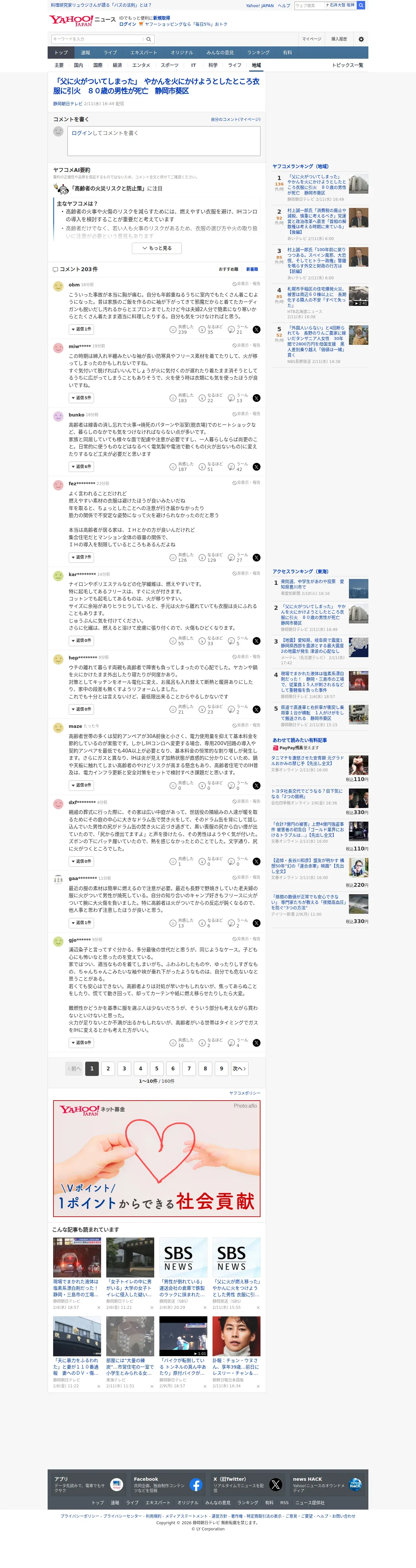
Task: Click 共感した reaction on miw*****'s comment
Action: [x=182, y=398]
